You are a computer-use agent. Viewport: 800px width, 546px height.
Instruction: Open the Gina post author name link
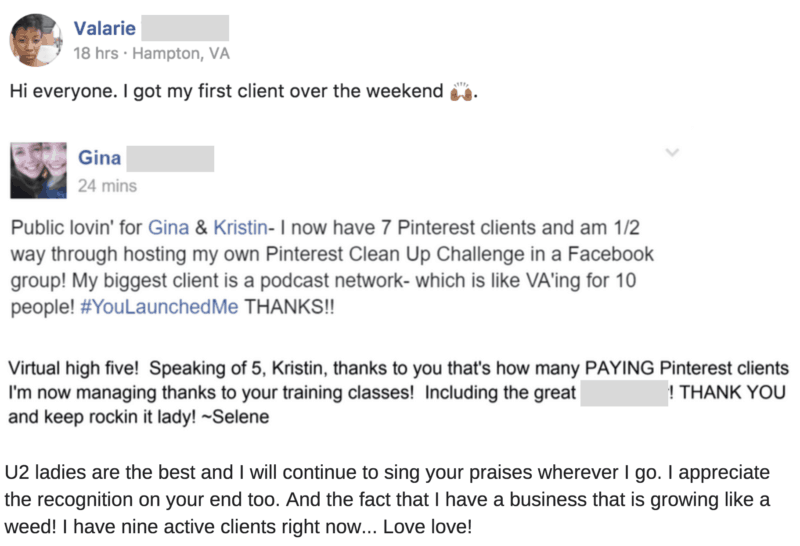coord(100,158)
